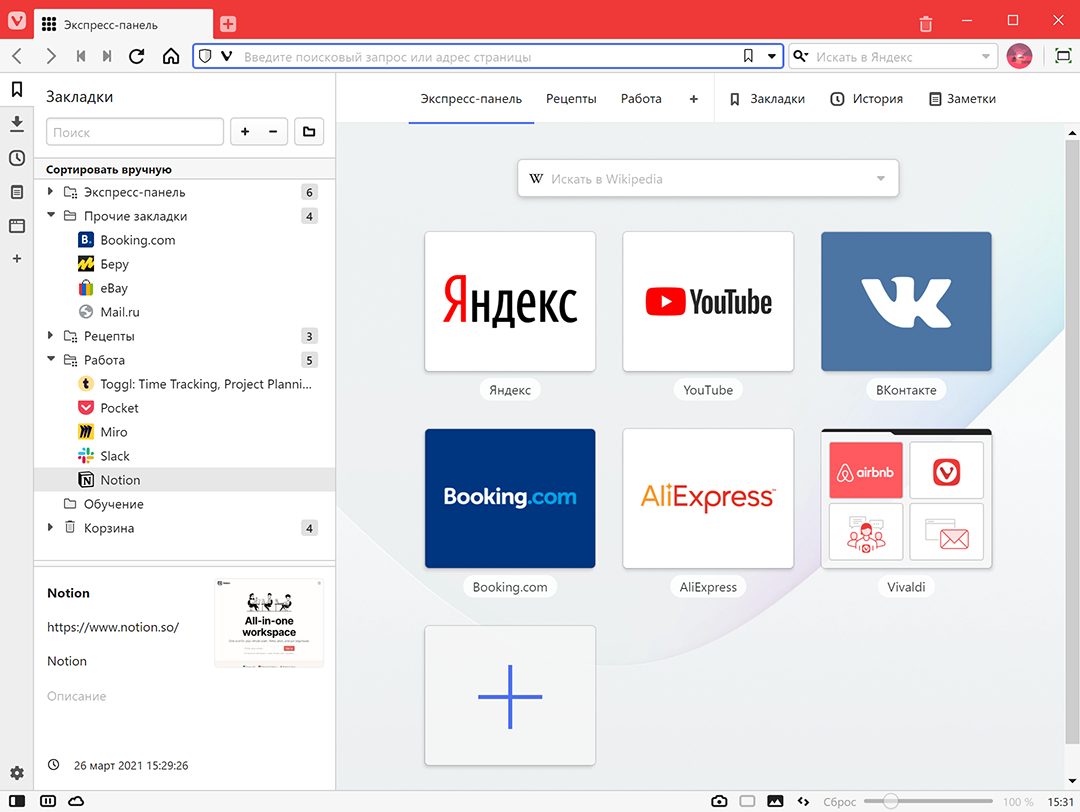This screenshot has height=812, width=1080.
Task: Open the YouTube speed dial thumbnail
Action: coord(708,302)
